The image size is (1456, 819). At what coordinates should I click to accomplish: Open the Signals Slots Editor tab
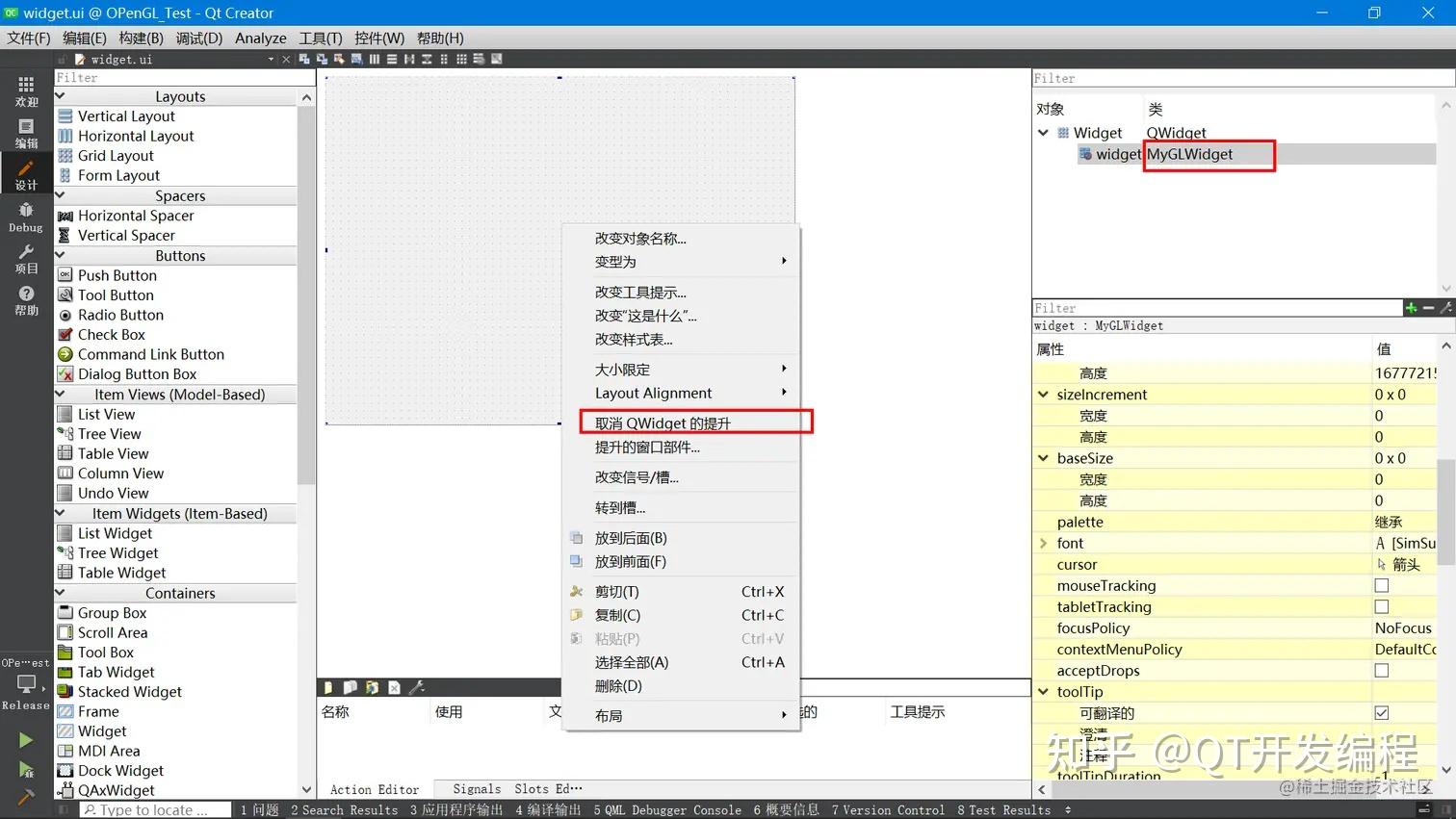click(512, 788)
